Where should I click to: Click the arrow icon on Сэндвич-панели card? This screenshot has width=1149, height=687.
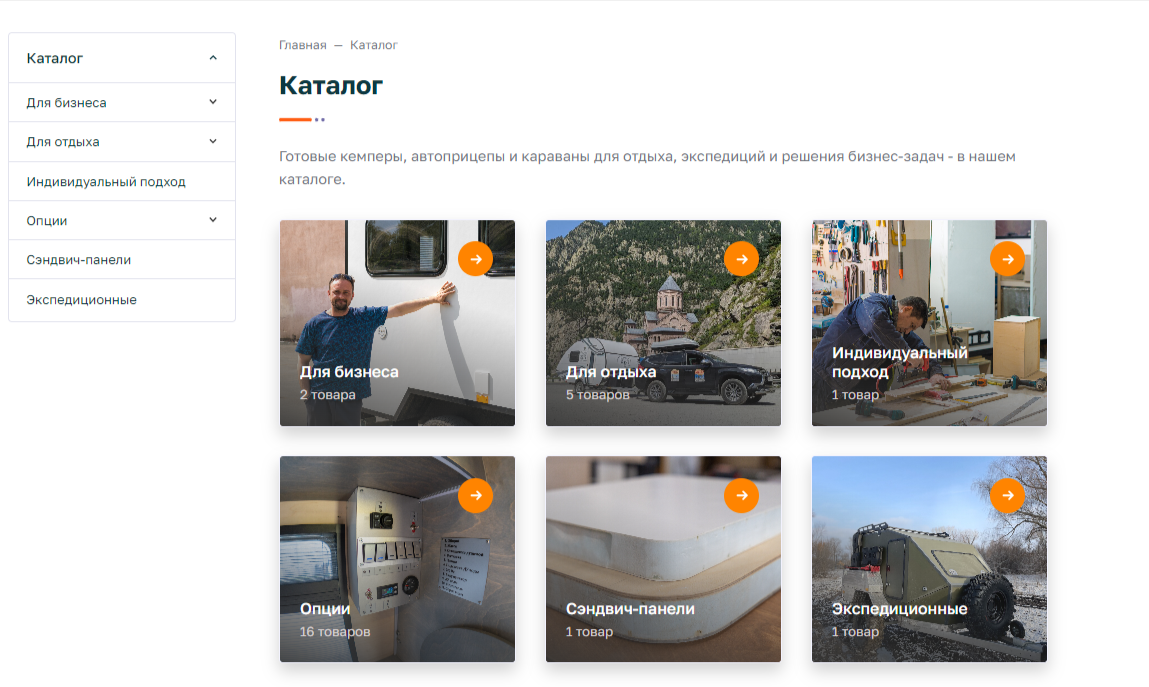742,495
